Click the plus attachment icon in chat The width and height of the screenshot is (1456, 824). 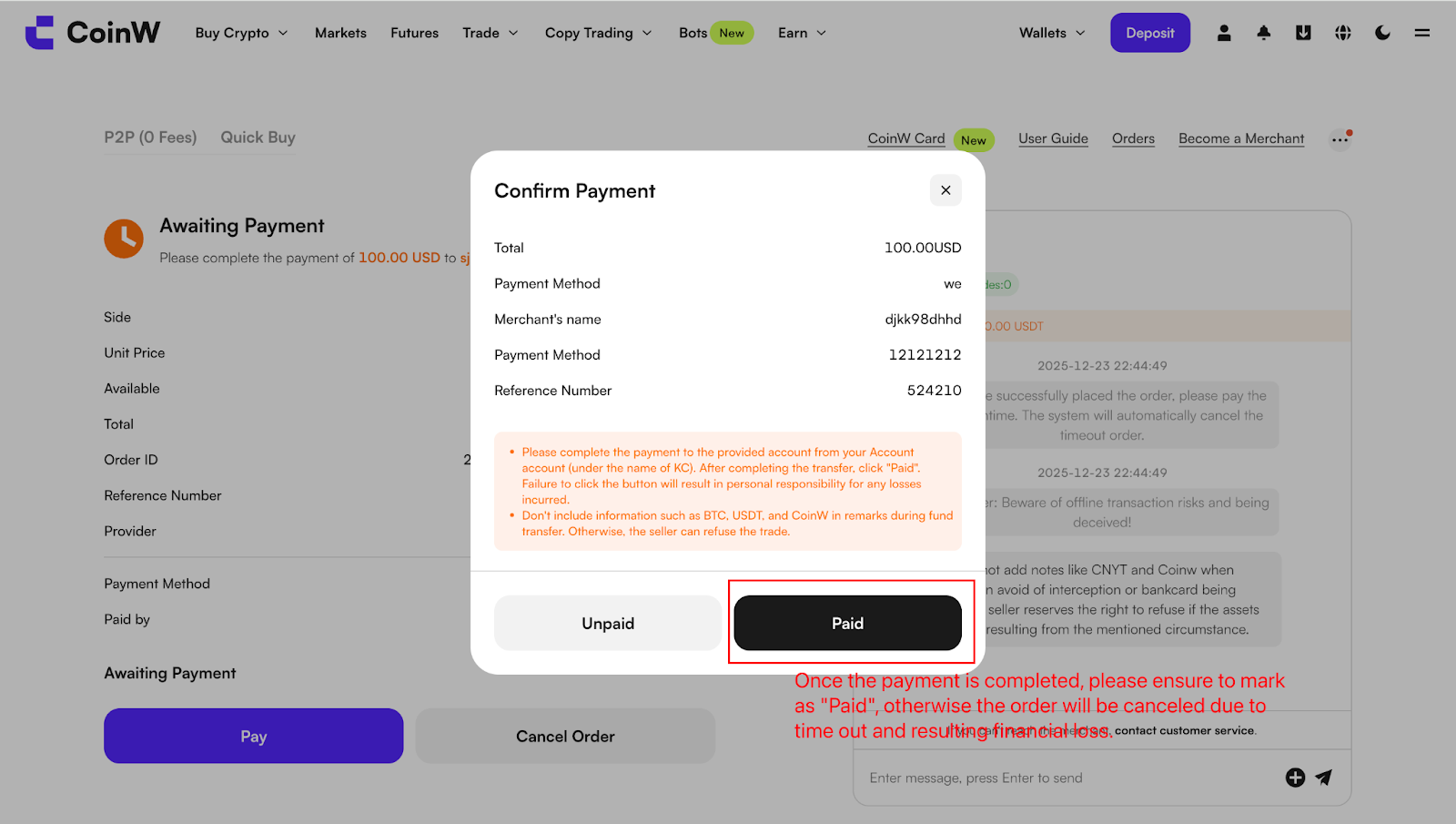coord(1295,777)
